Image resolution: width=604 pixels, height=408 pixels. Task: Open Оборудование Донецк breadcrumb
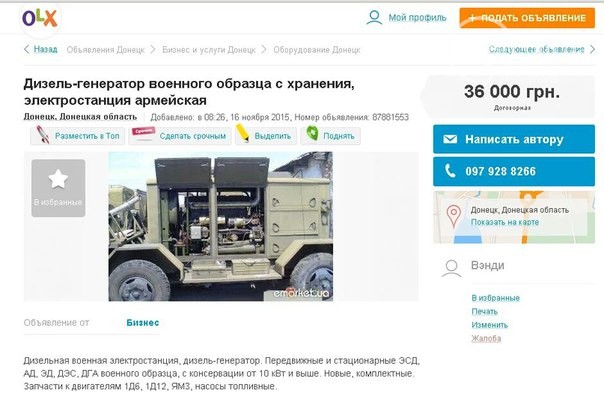coord(317,50)
